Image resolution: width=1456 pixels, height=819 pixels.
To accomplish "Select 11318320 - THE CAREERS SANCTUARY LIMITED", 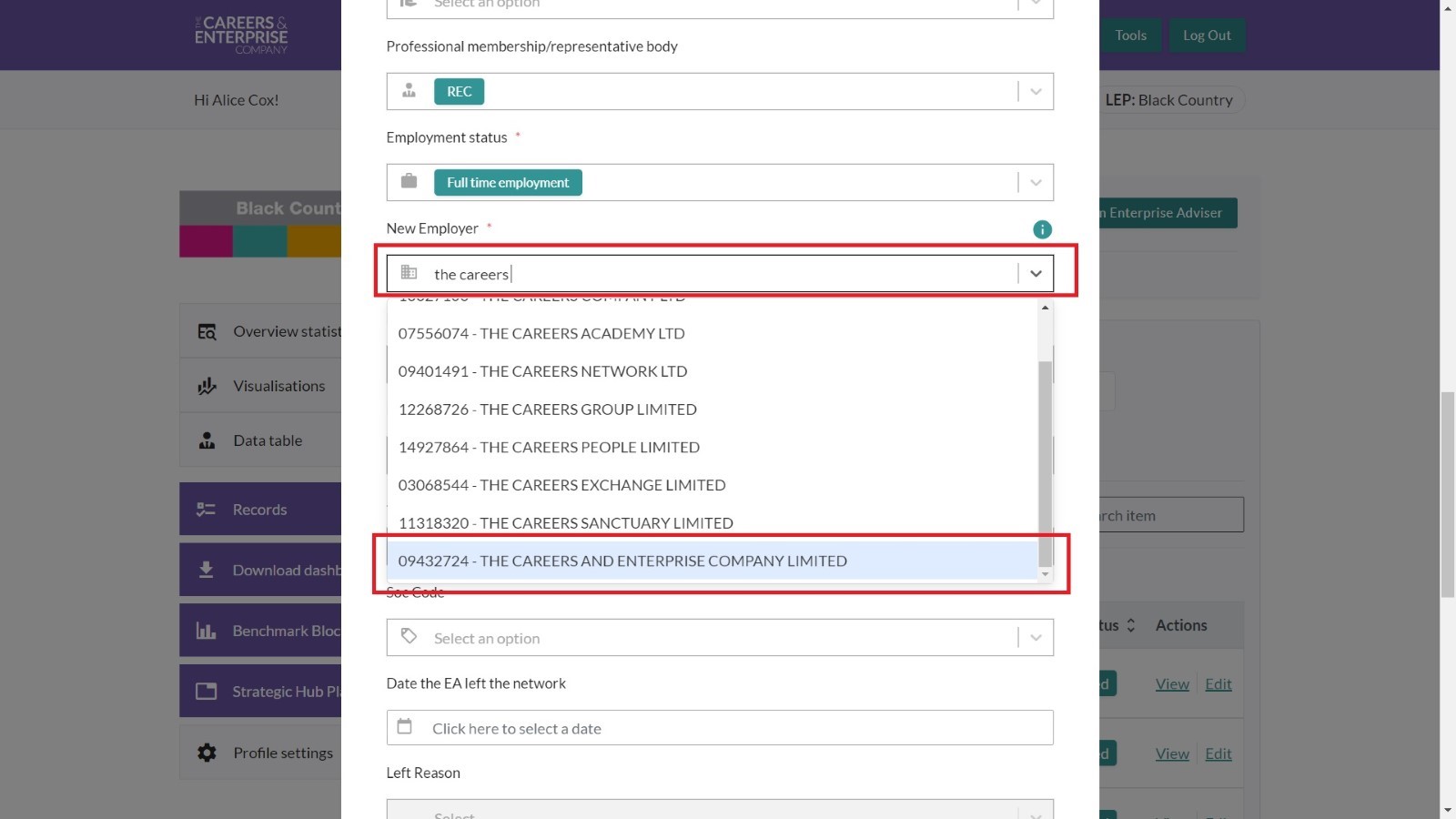I will click(x=713, y=523).
